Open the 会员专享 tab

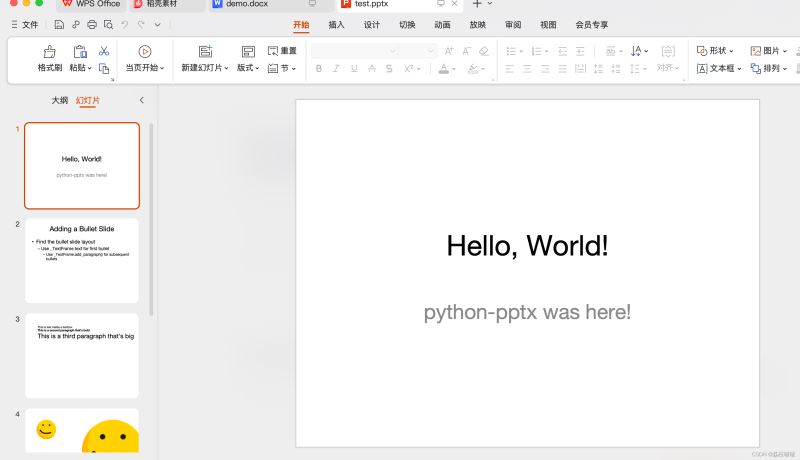591,24
